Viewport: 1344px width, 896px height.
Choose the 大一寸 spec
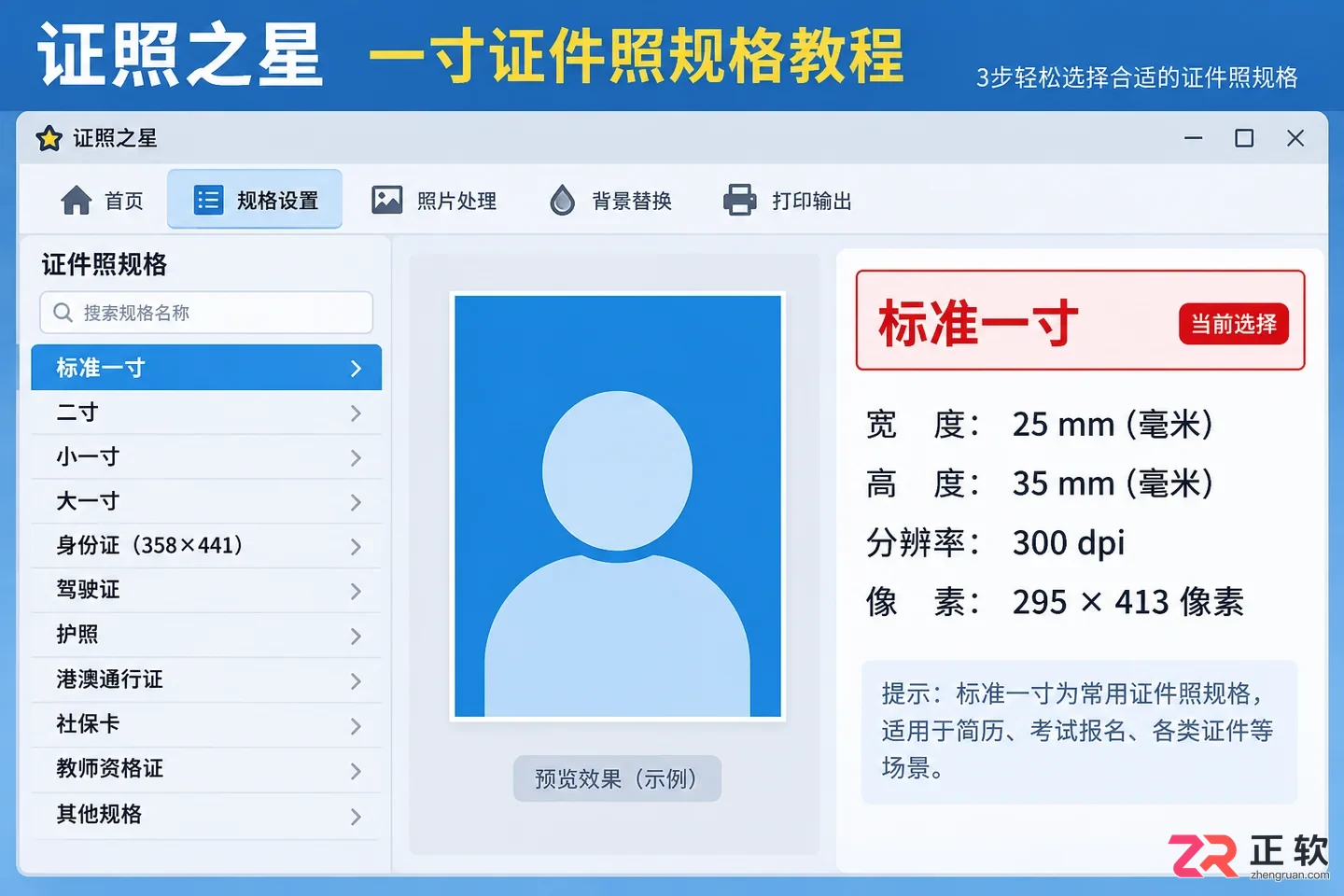point(206,501)
